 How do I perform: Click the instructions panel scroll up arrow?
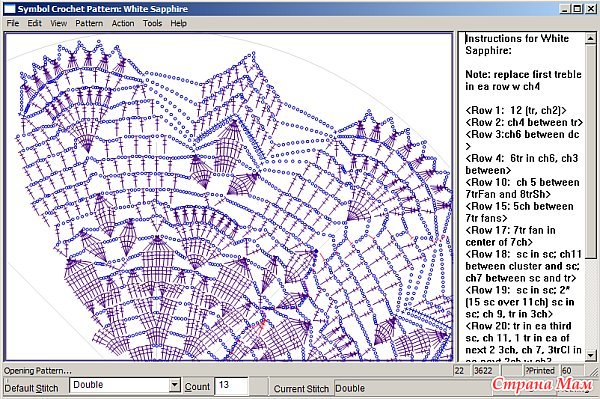(590, 38)
